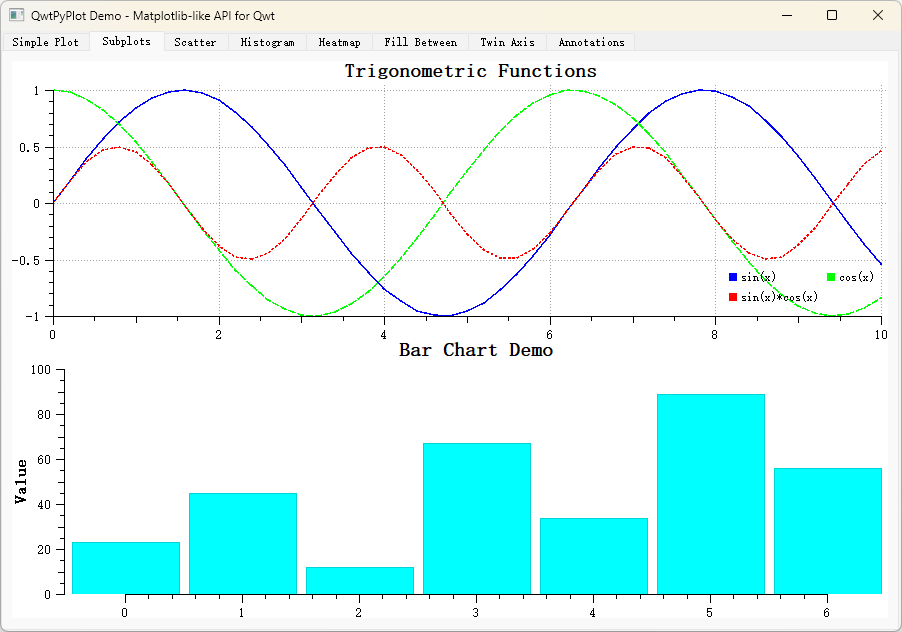Maximize the QwtPyPlot Demo window

click(832, 16)
